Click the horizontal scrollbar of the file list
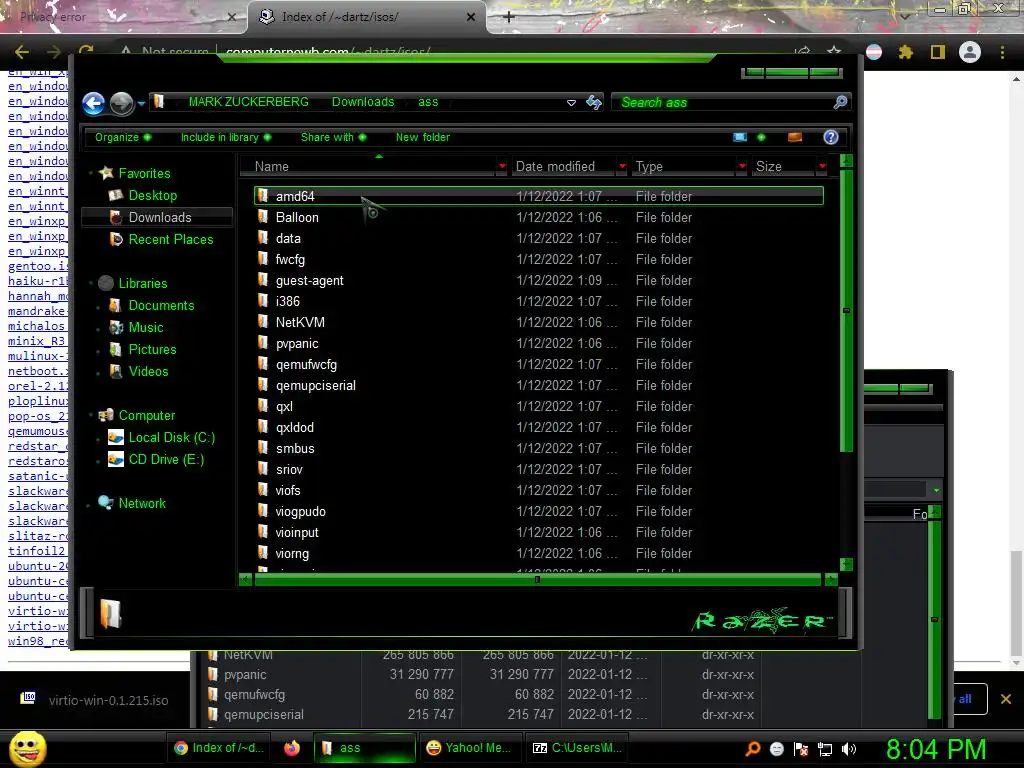This screenshot has width=1024, height=768. pyautogui.click(x=537, y=579)
